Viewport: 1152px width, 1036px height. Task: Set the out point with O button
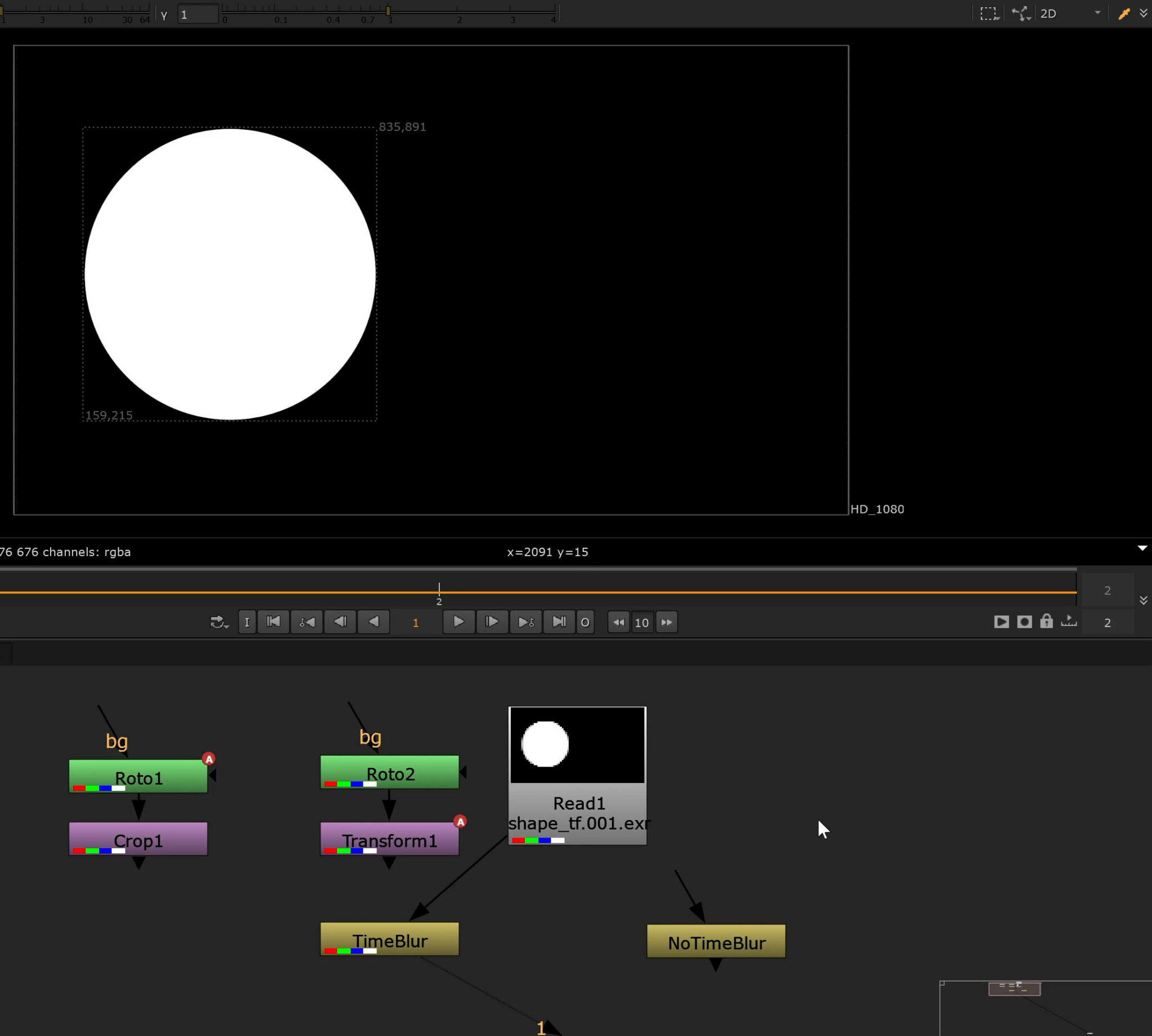(584, 621)
